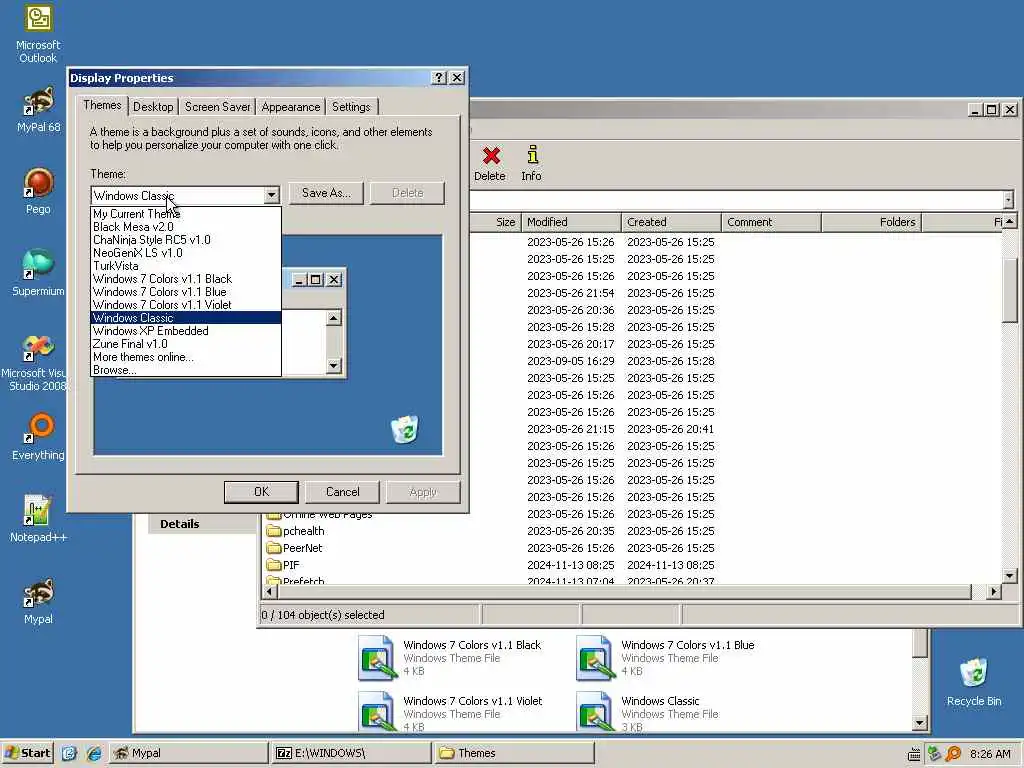Viewport: 1024px width, 768px height.
Task: Open Microsoft Visual Studio 2008 shortcut
Action: [35, 362]
